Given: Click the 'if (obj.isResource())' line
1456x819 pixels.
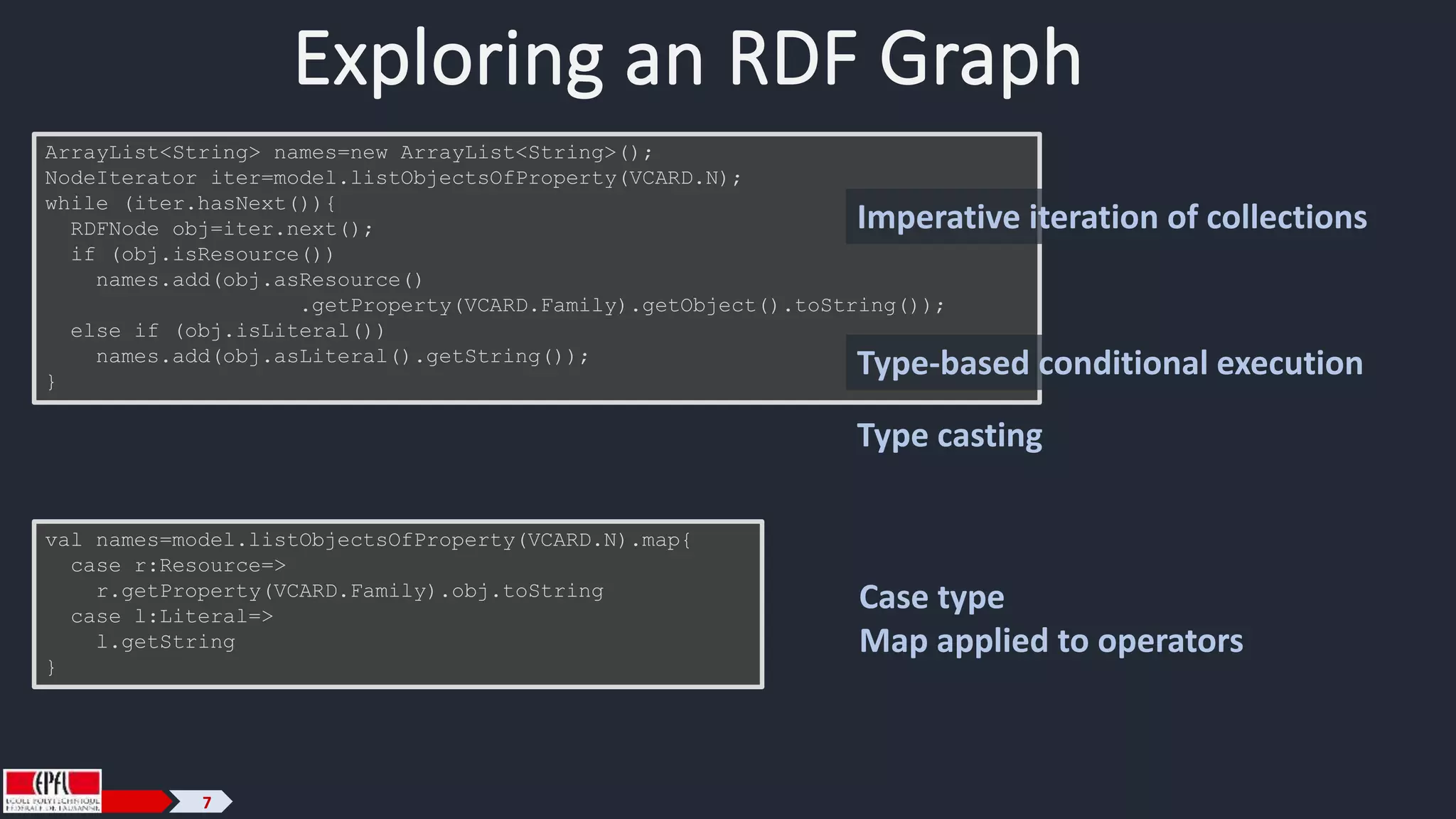Looking at the screenshot, I should (203, 255).
